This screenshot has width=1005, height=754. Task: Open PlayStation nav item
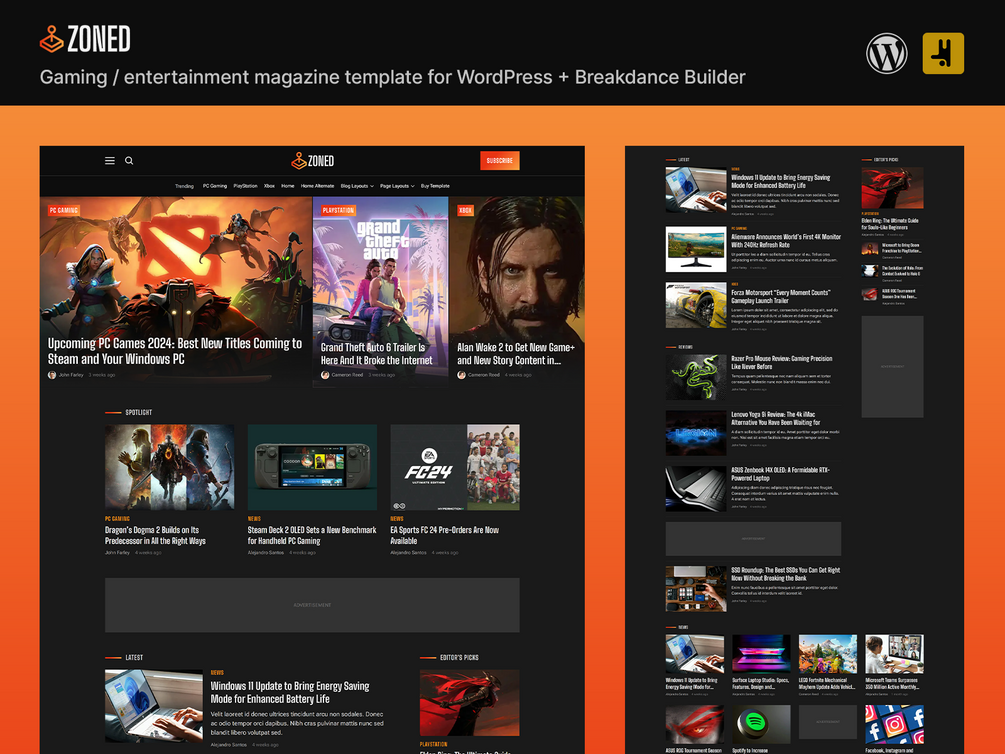click(x=245, y=186)
